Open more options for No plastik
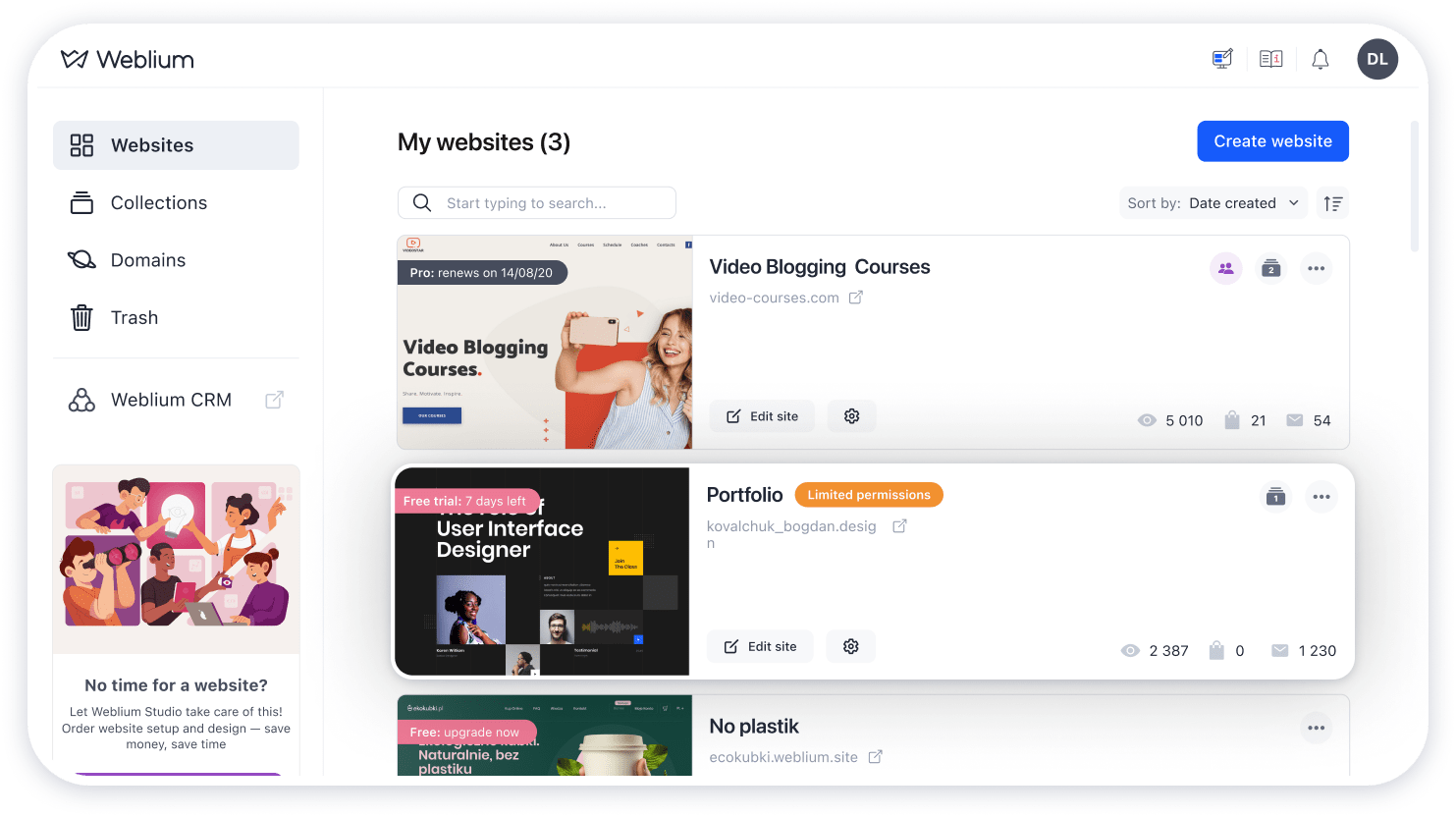The width and height of the screenshot is (1456, 817). [x=1317, y=728]
